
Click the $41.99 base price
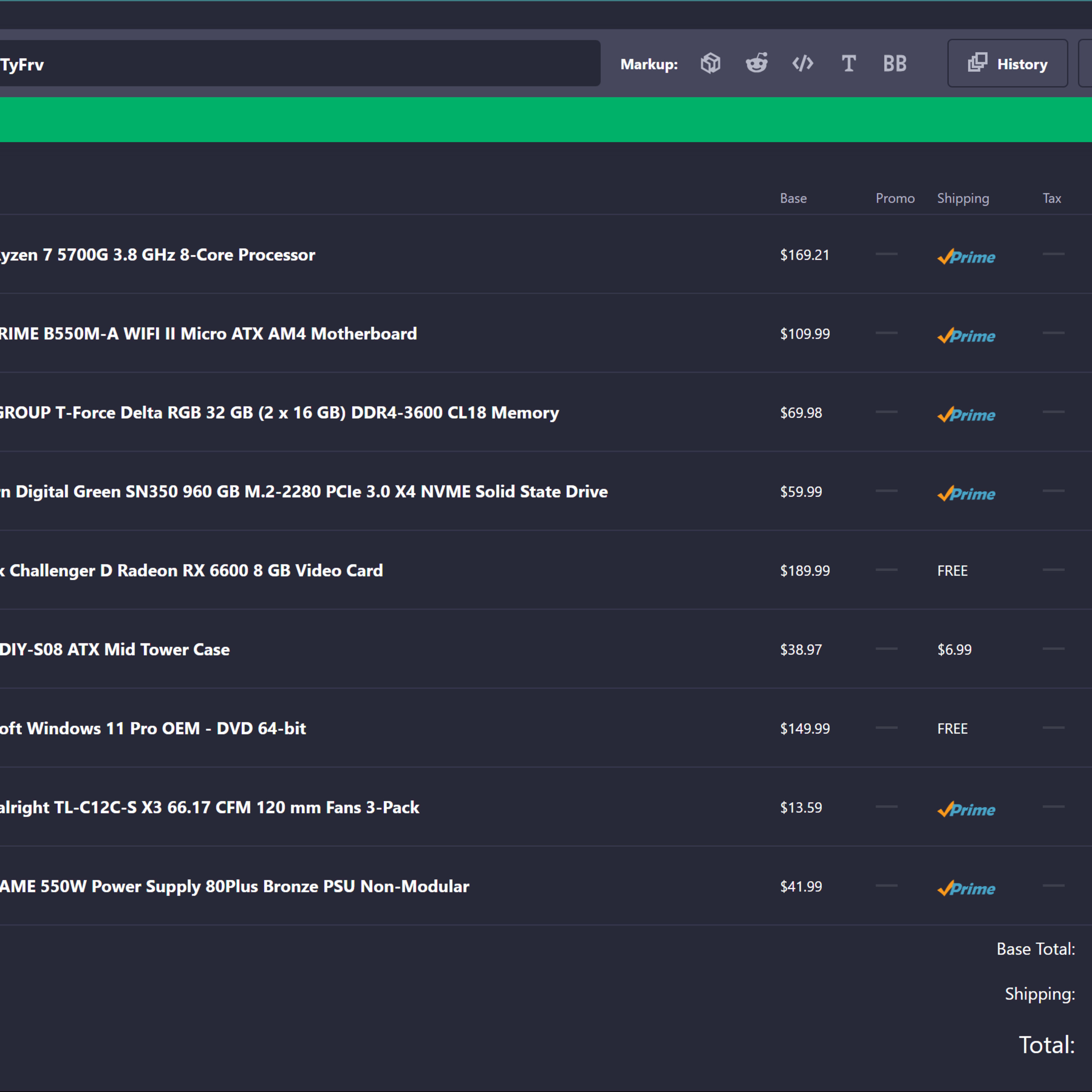tap(801, 887)
